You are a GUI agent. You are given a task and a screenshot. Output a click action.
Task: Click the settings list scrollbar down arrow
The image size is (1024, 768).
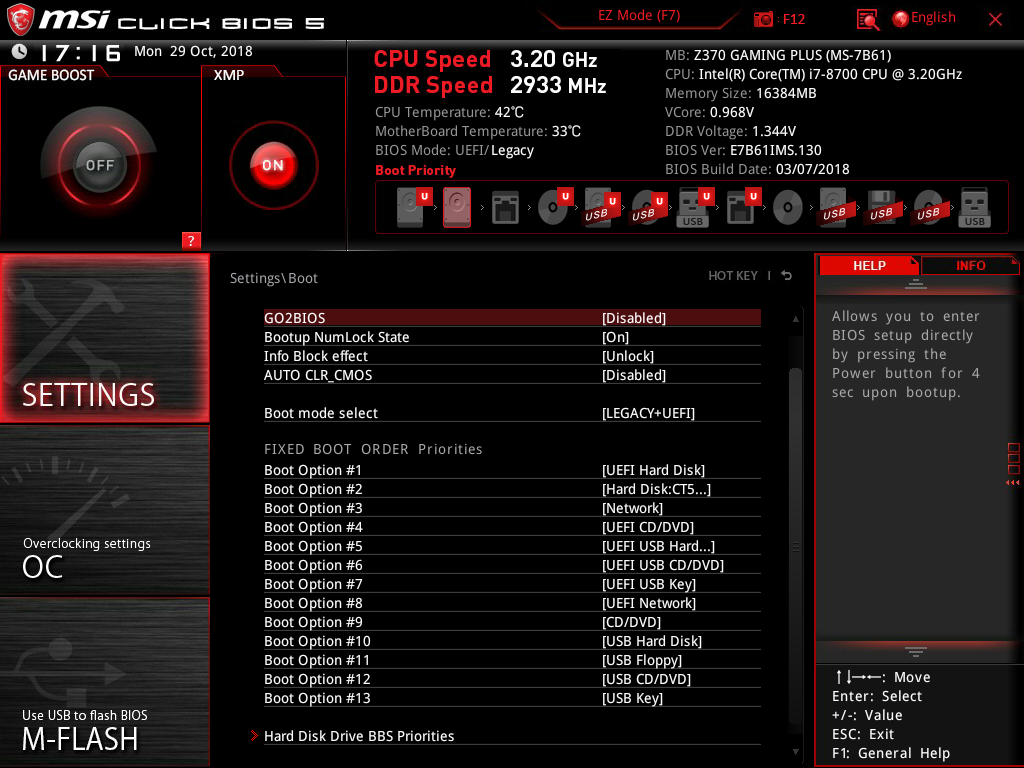point(795,752)
